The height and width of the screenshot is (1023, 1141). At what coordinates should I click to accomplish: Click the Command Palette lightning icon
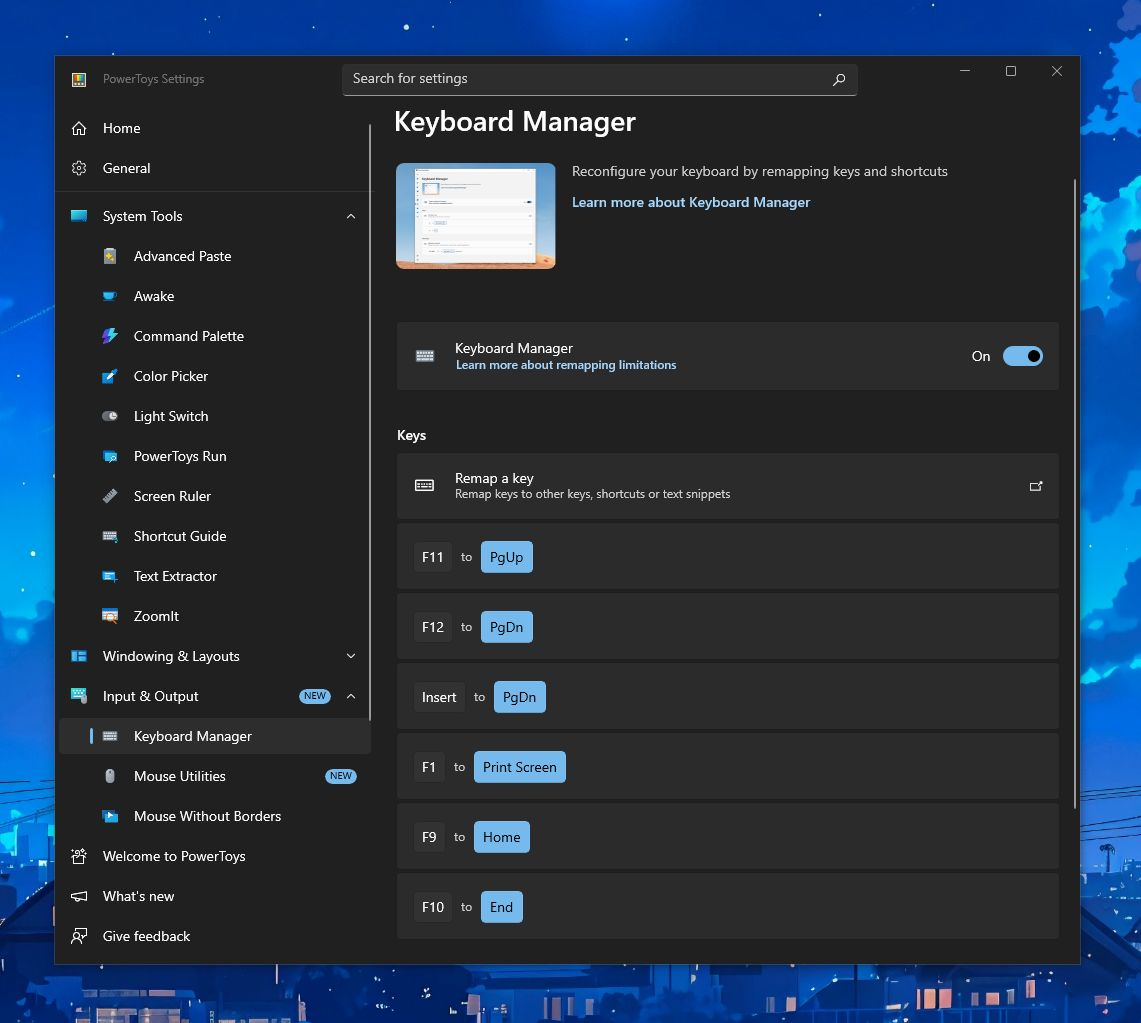tap(110, 336)
